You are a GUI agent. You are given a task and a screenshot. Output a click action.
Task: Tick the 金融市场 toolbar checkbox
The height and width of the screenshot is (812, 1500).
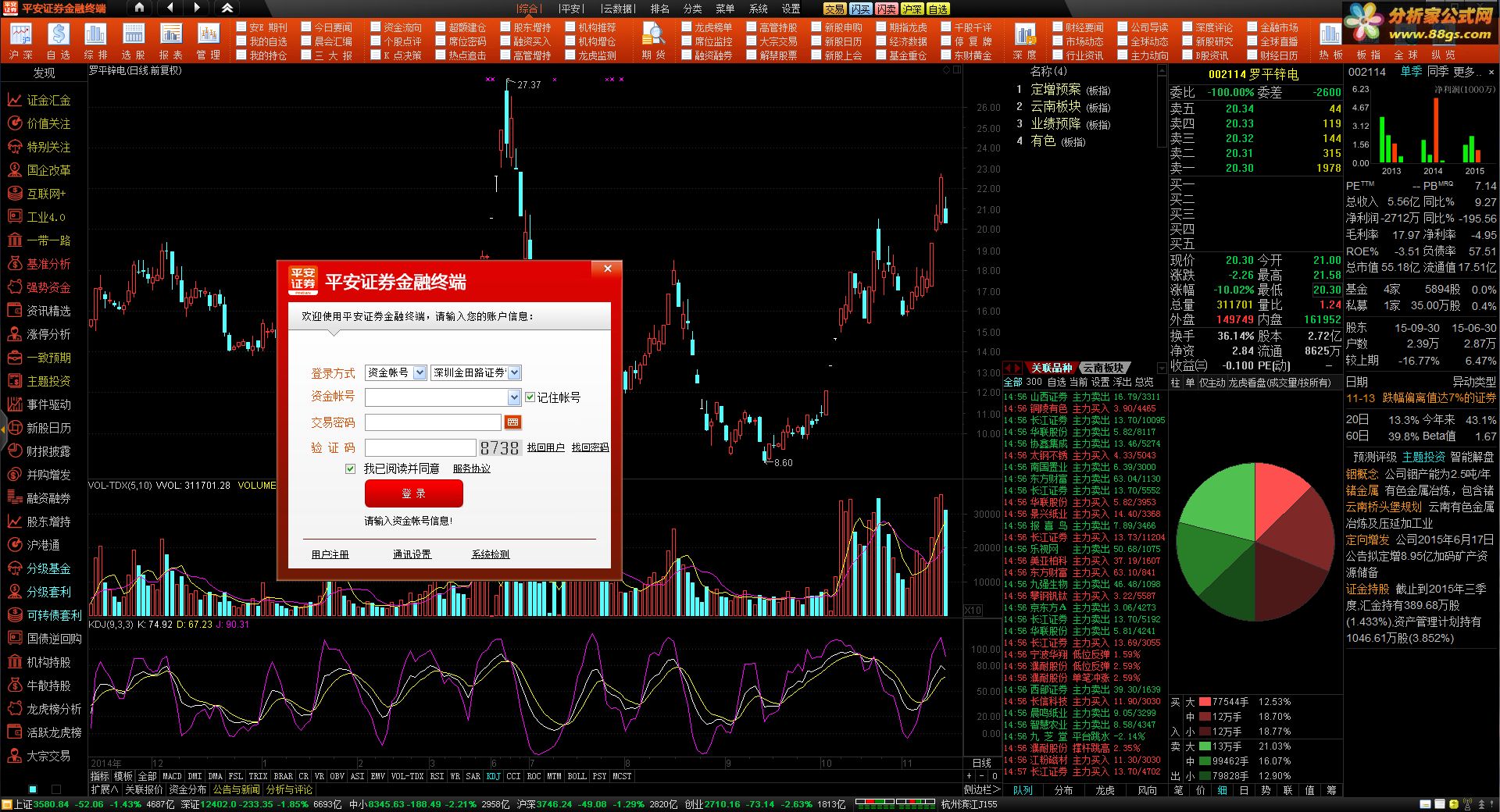(1252, 27)
